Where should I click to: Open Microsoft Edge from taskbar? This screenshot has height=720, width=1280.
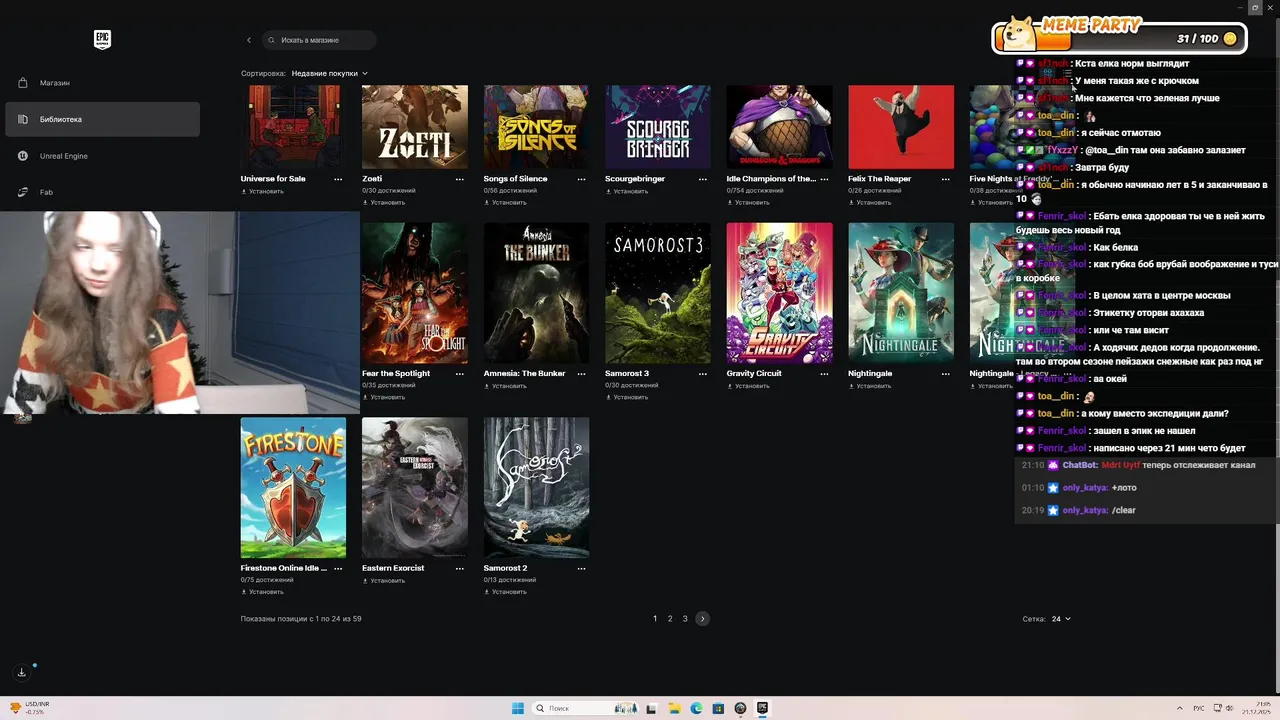(696, 708)
